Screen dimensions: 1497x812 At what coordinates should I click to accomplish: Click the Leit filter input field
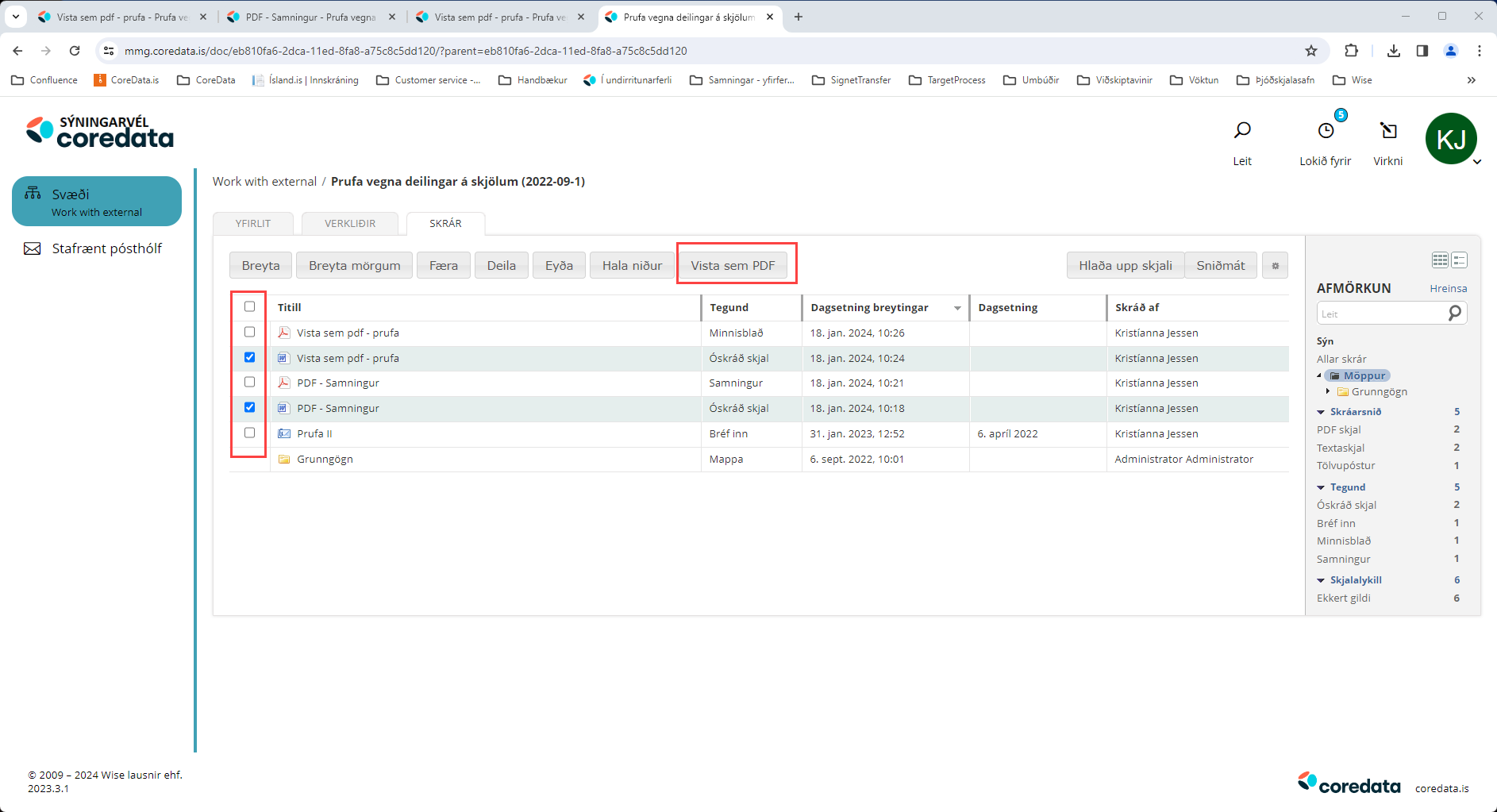coord(1381,314)
